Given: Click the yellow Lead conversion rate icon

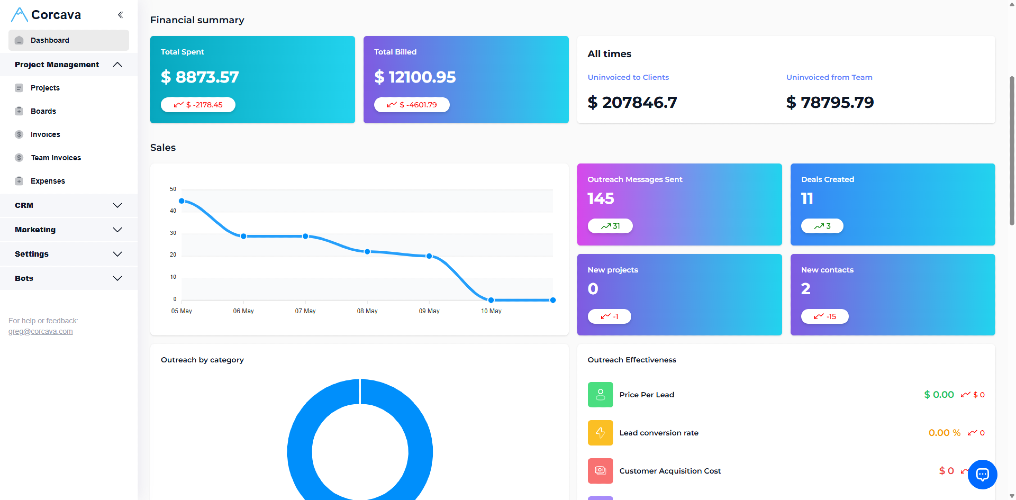Looking at the screenshot, I should click(x=600, y=433).
